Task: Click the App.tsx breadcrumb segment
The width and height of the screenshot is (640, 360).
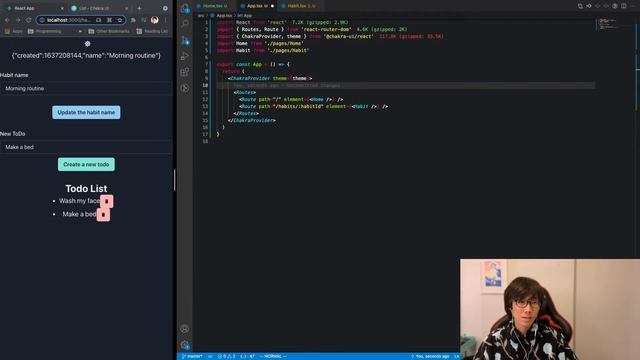Action: [x=221, y=16]
